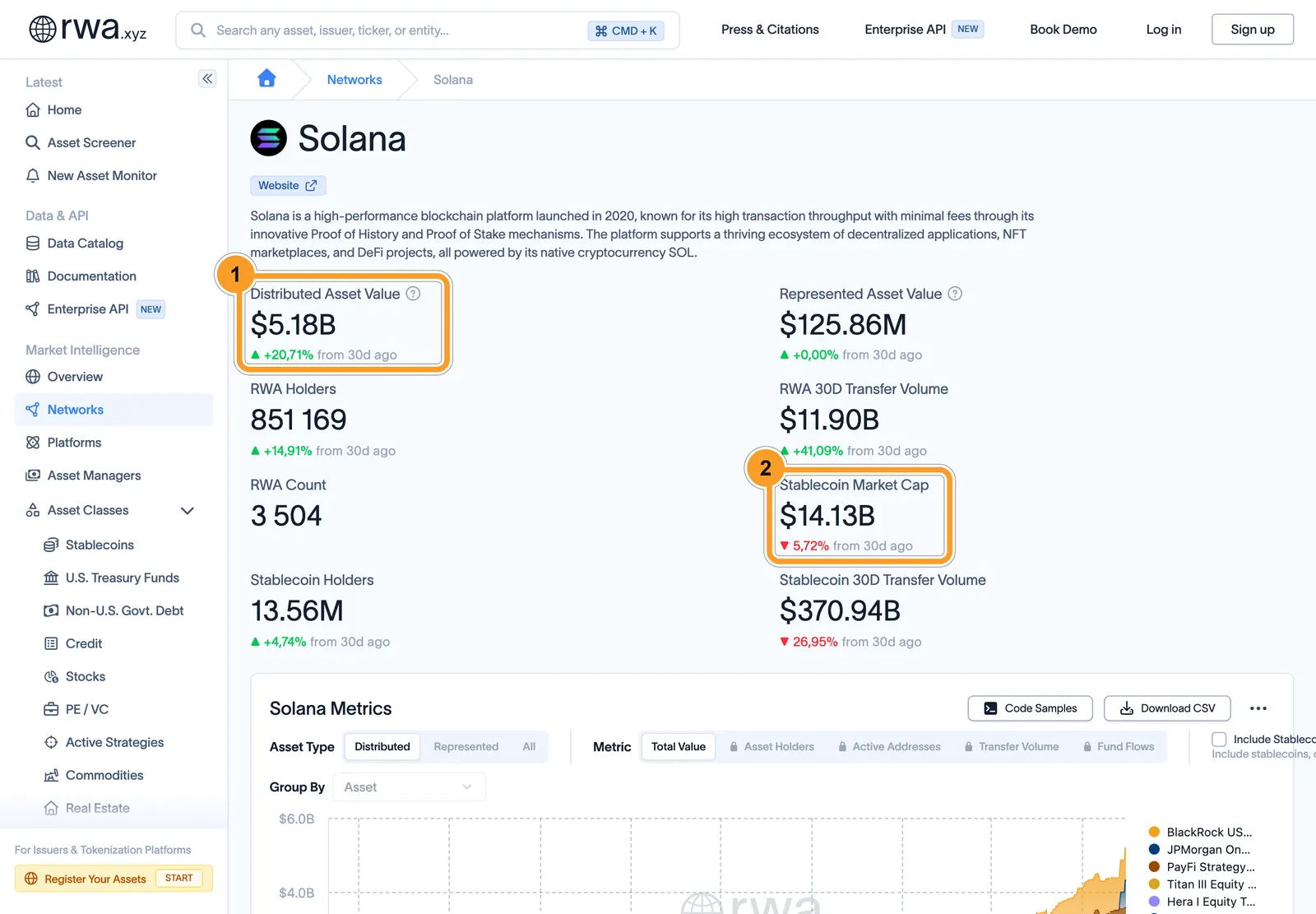Image resolution: width=1316 pixels, height=914 pixels.
Task: Open Group By Asset dropdown
Action: (x=409, y=787)
